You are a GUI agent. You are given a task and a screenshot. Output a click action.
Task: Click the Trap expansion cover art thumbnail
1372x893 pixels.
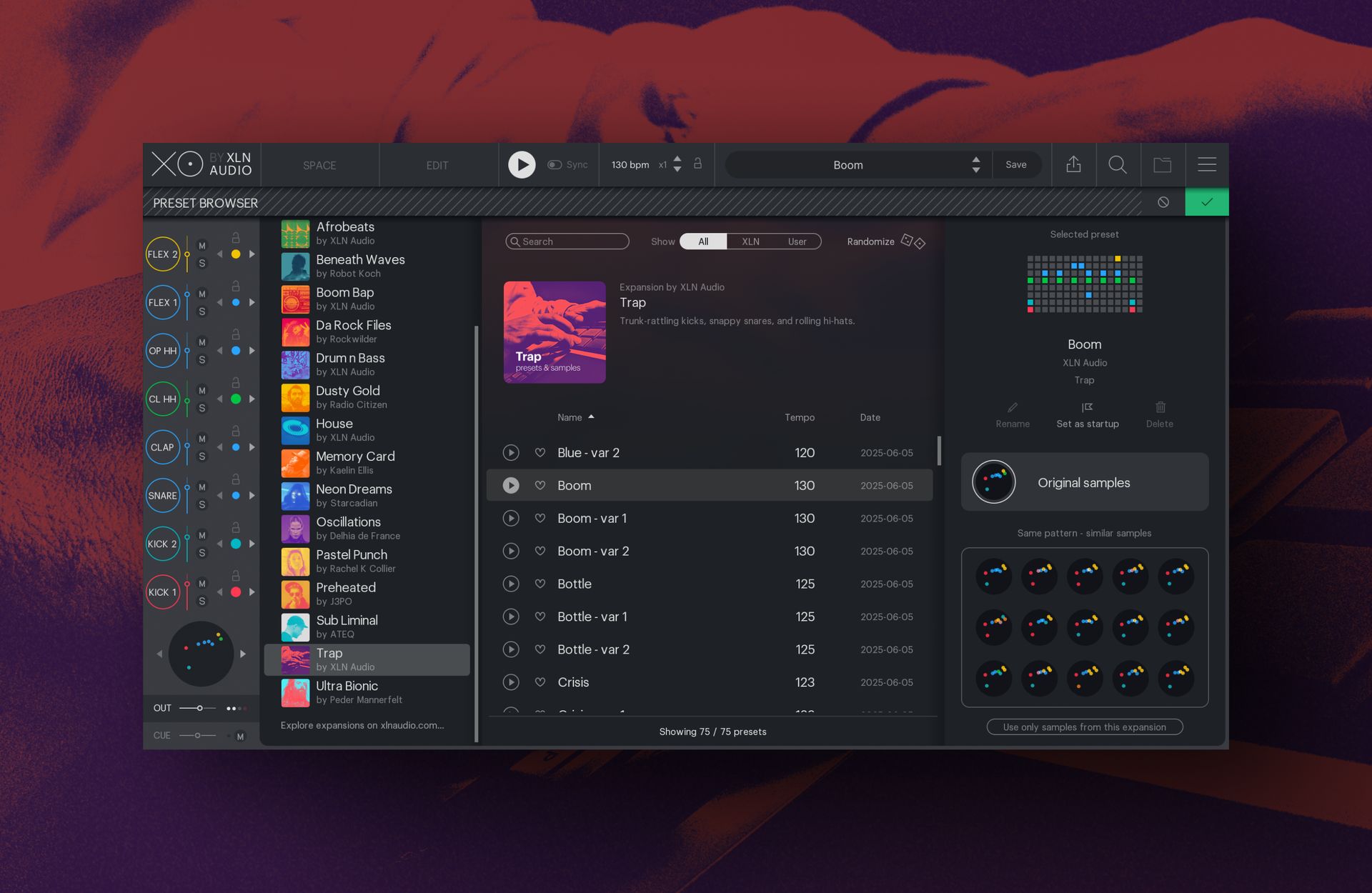tap(555, 332)
